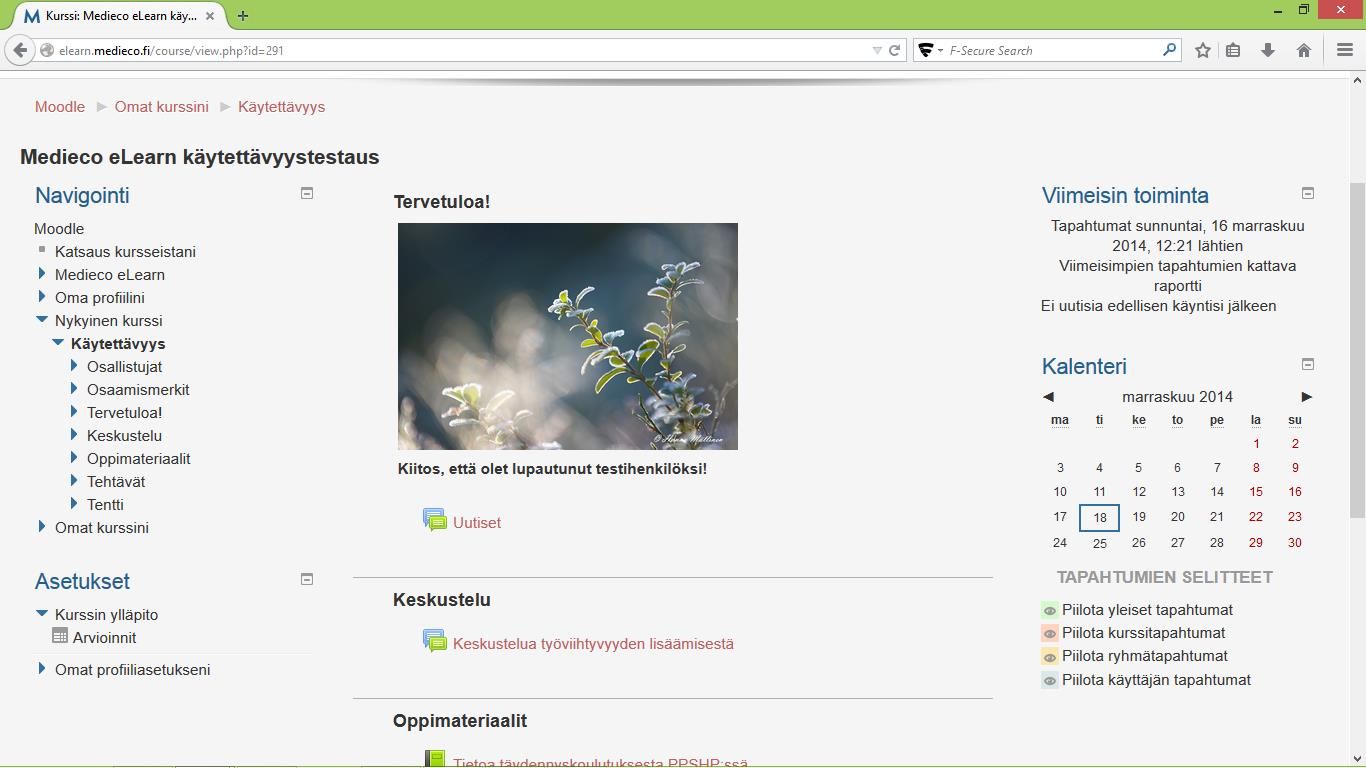Select the Kurssi: Medieco eLearn browser tab
1366x768 pixels.
tap(118, 16)
